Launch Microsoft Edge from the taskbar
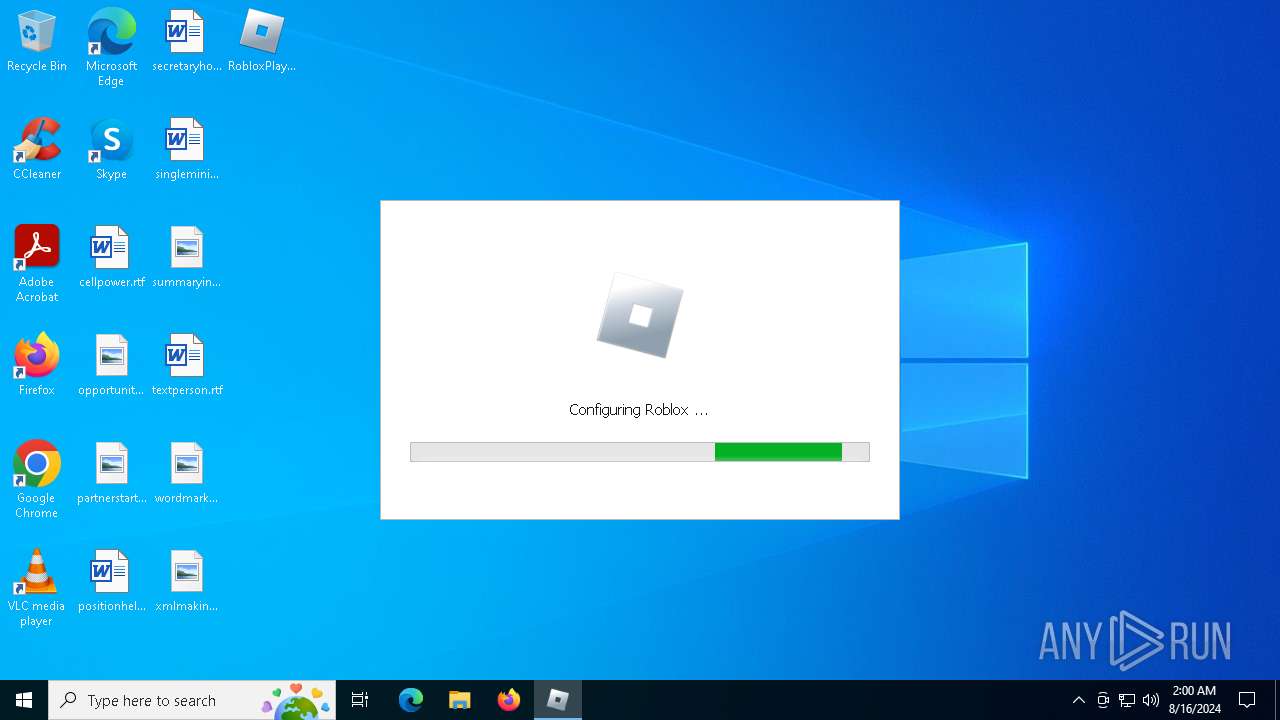The width and height of the screenshot is (1280, 720). click(x=411, y=700)
